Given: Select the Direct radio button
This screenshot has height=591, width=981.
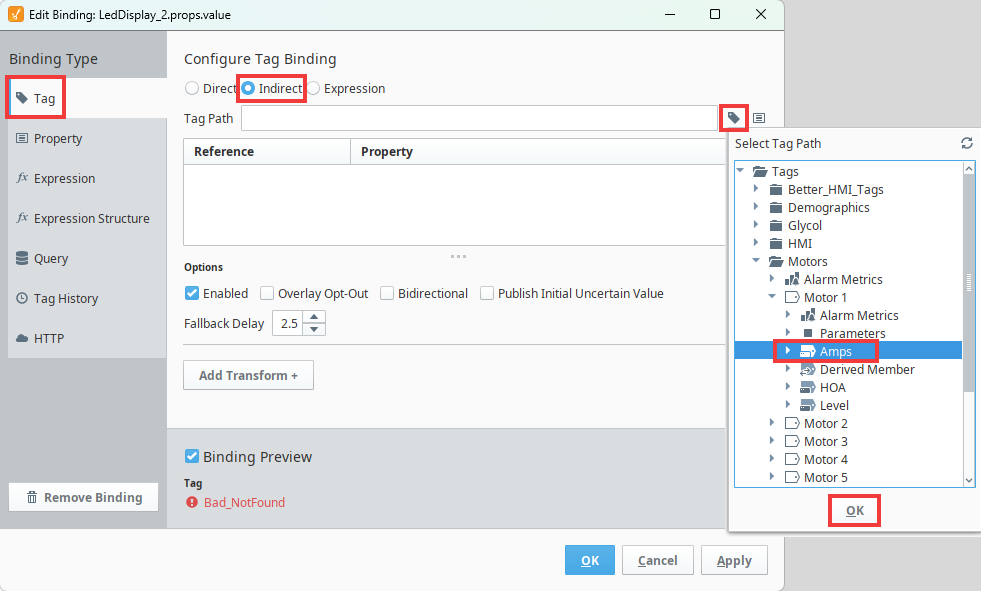Looking at the screenshot, I should (x=192, y=88).
